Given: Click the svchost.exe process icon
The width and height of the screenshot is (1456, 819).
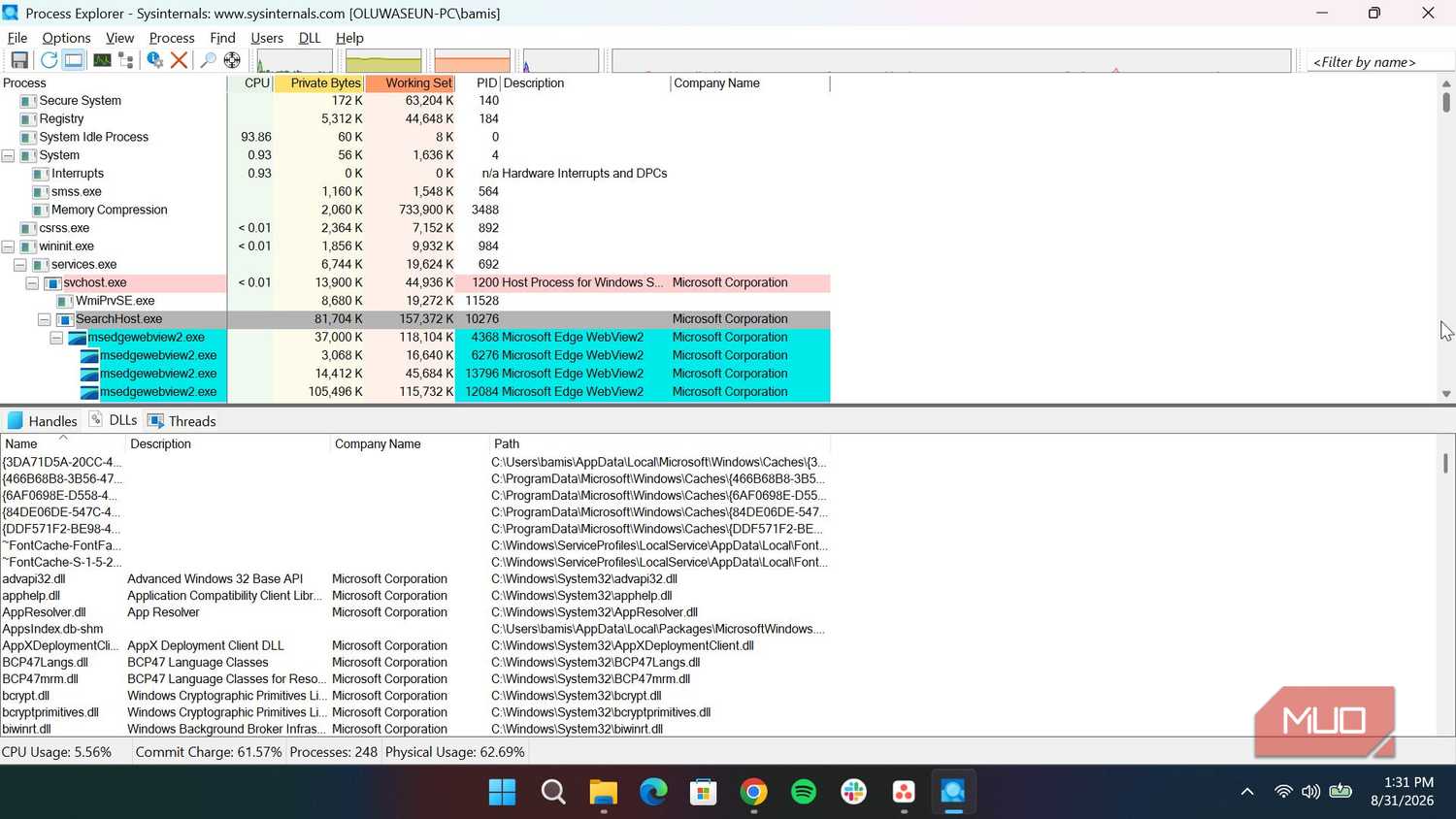Looking at the screenshot, I should 52,283.
